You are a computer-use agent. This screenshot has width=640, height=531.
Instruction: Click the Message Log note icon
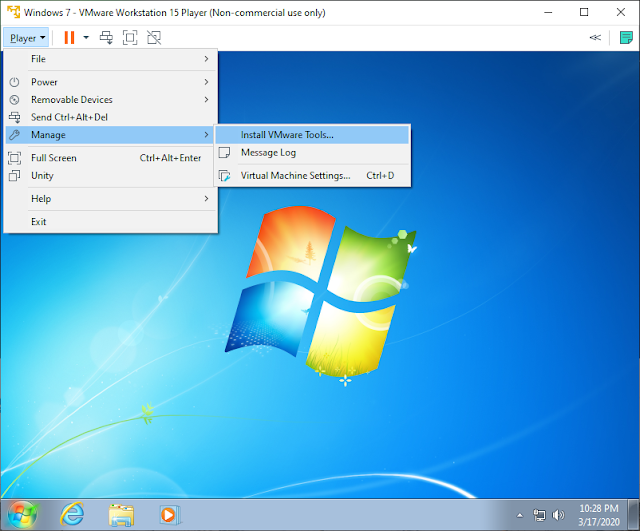(x=224, y=153)
